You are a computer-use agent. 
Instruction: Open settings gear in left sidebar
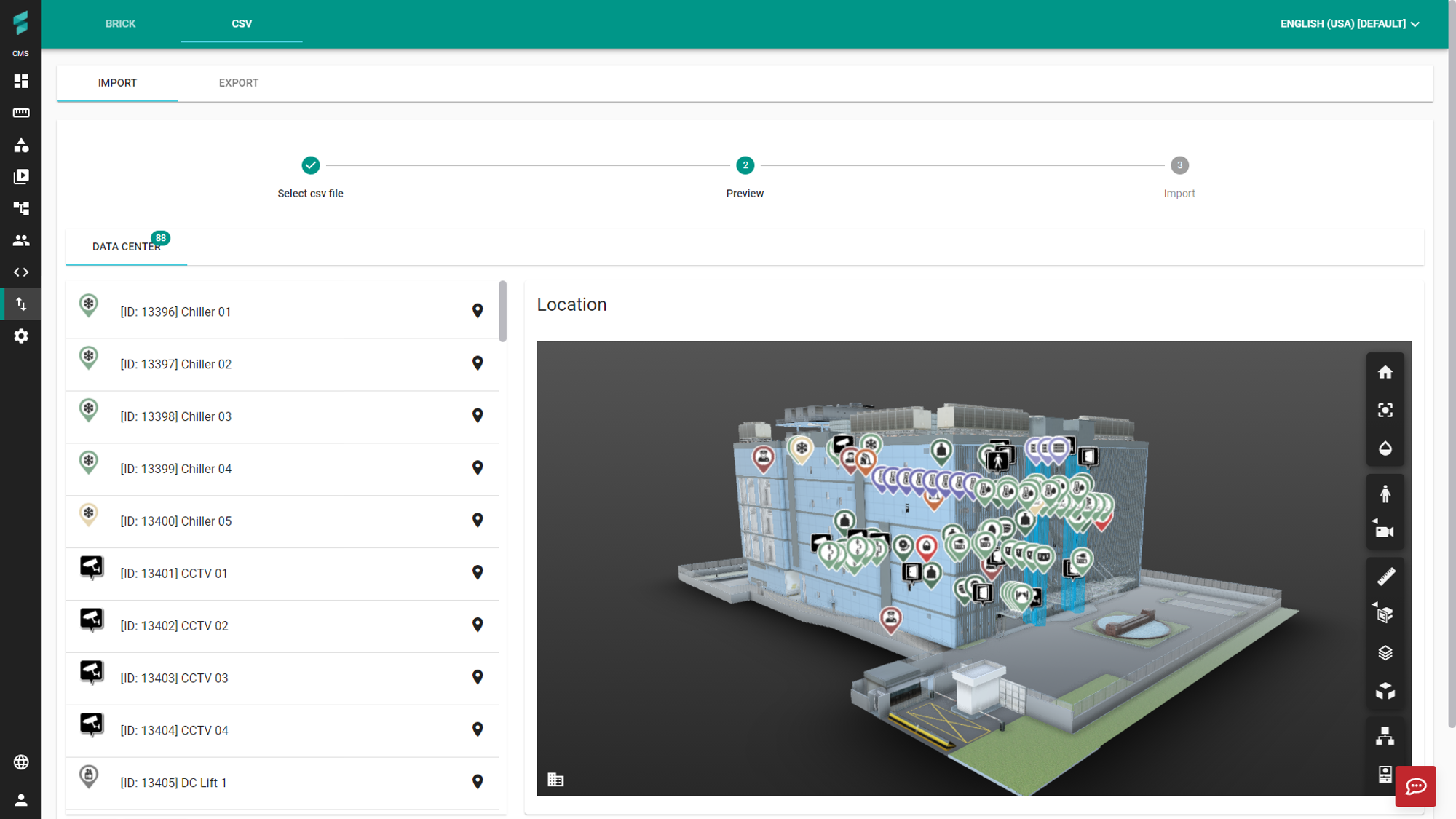point(21,336)
